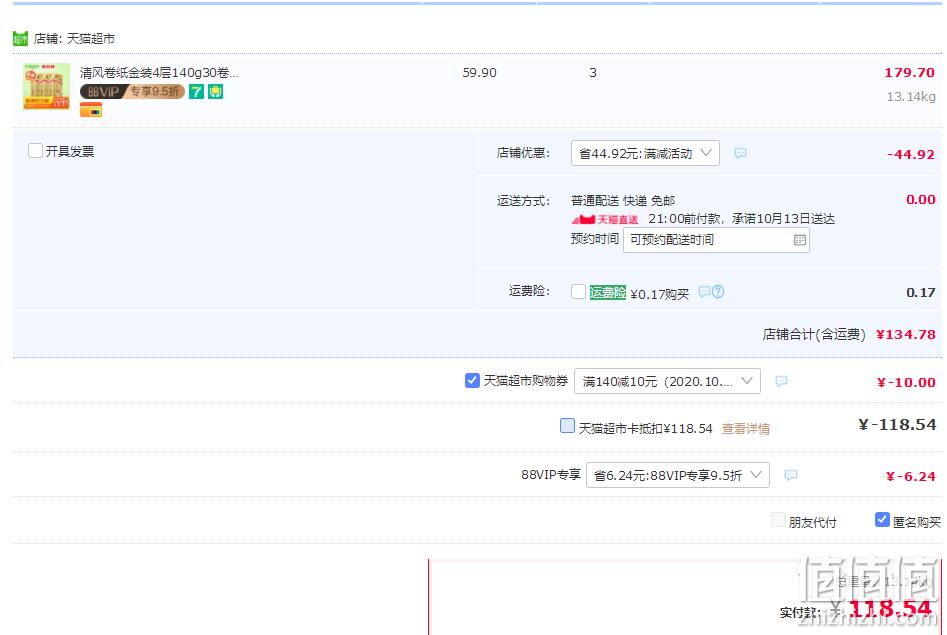
Task: Open the 查看详情 link
Action: (746, 429)
